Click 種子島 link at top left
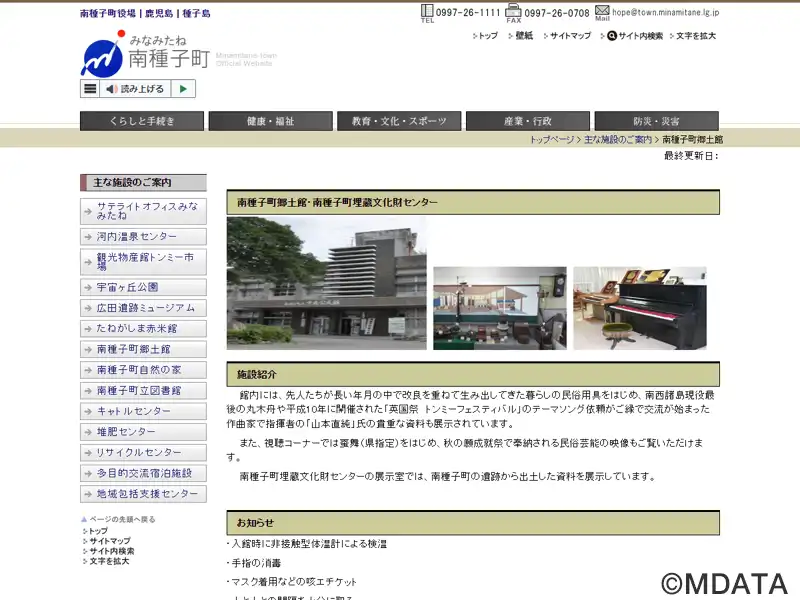 [x=196, y=13]
